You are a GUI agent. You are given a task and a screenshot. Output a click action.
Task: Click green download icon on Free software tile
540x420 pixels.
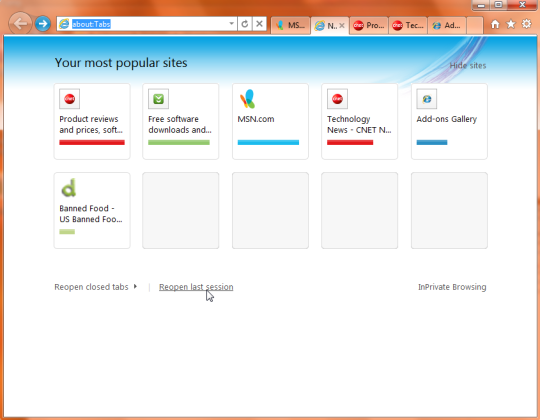coord(158,99)
